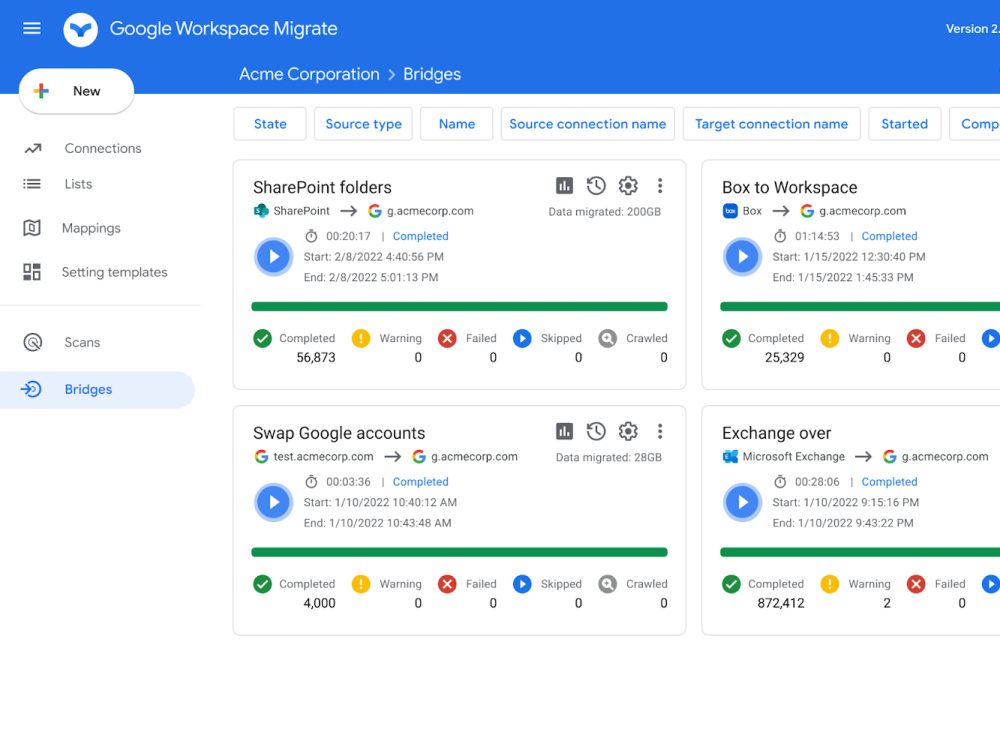Open Lists in the sidebar
1000x750 pixels.
78,184
